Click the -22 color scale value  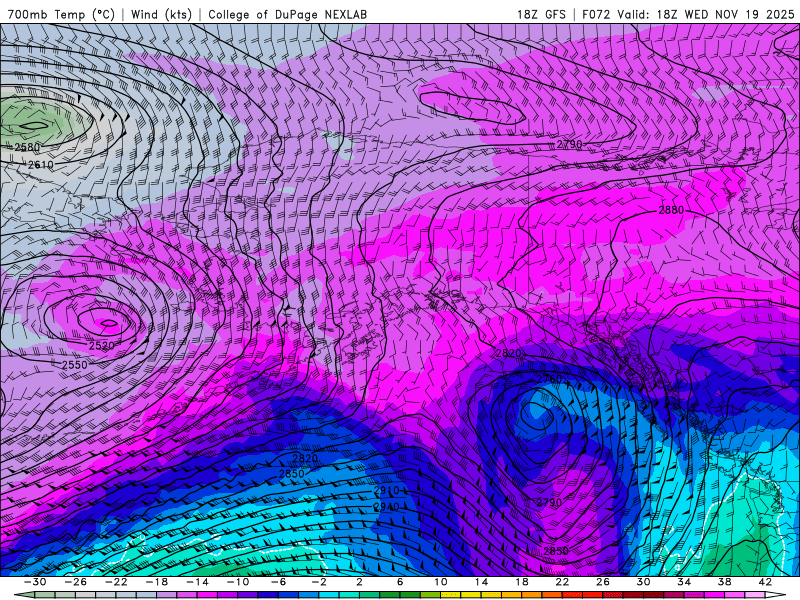[116, 582]
